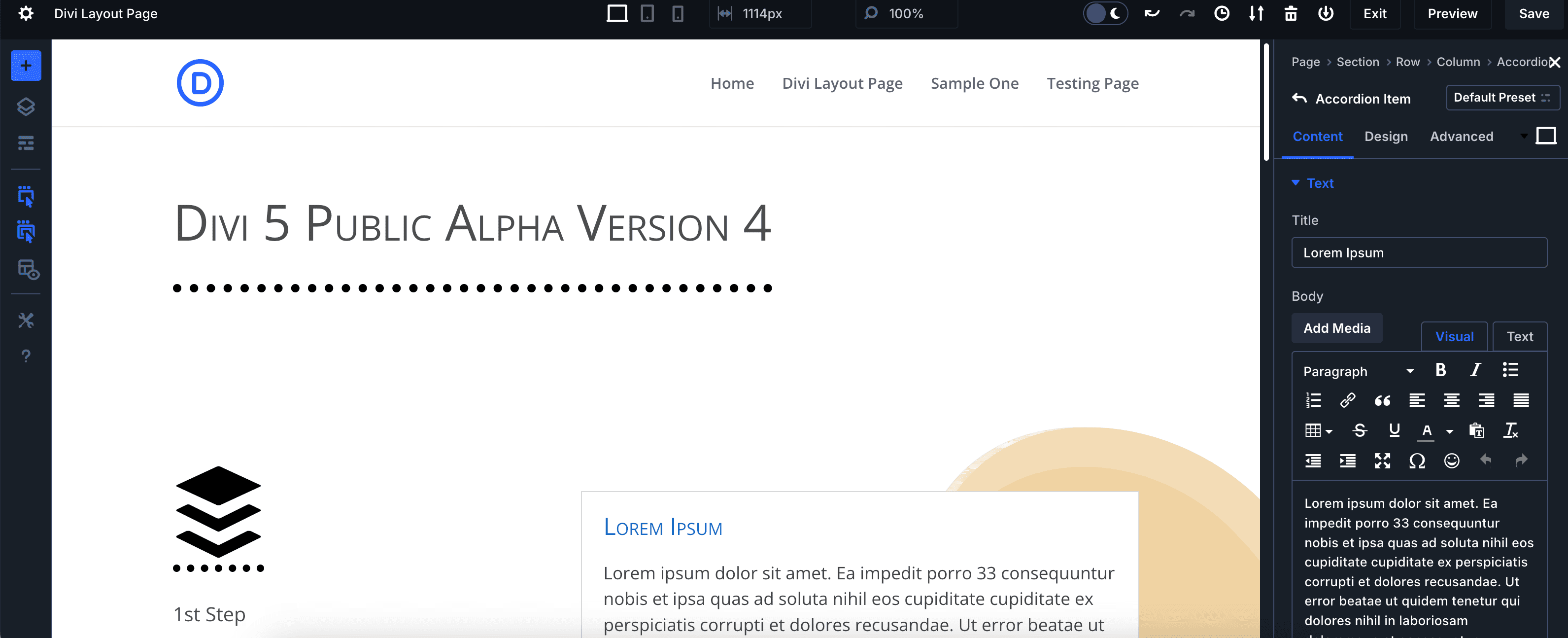The image size is (1568, 638).
Task: Switch to the Design tab
Action: (x=1385, y=137)
